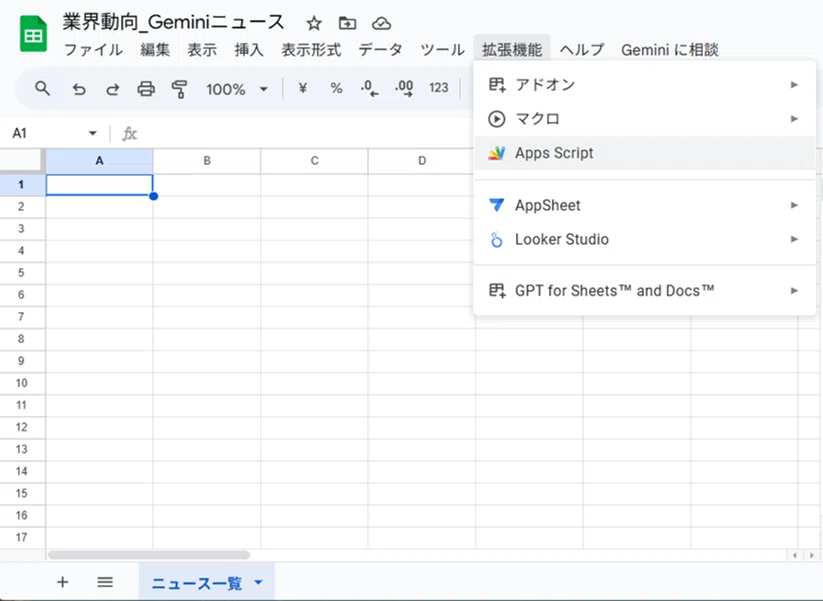The width and height of the screenshot is (823, 601).
Task: Rename the document title 業界動向_Geminiニュース
Action: [x=173, y=22]
